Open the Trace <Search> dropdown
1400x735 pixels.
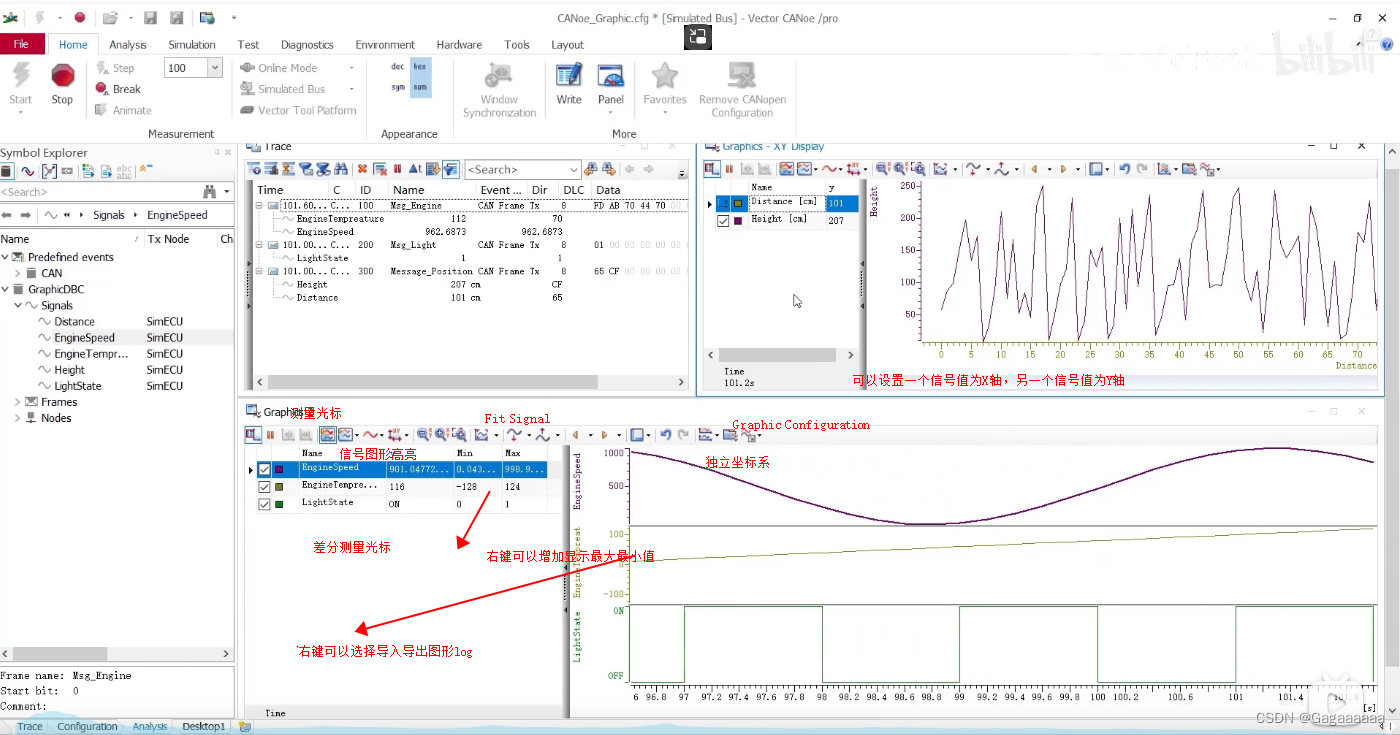(573, 170)
